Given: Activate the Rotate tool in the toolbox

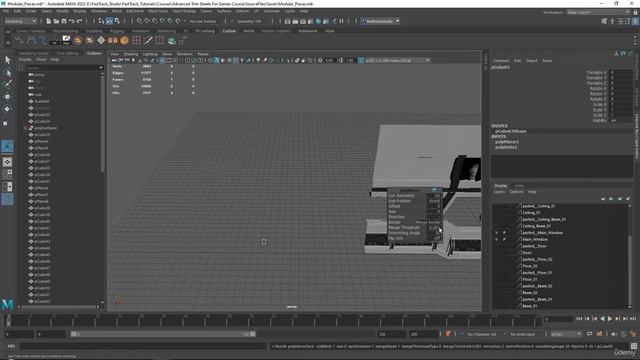Looking at the screenshot, I should (8, 109).
